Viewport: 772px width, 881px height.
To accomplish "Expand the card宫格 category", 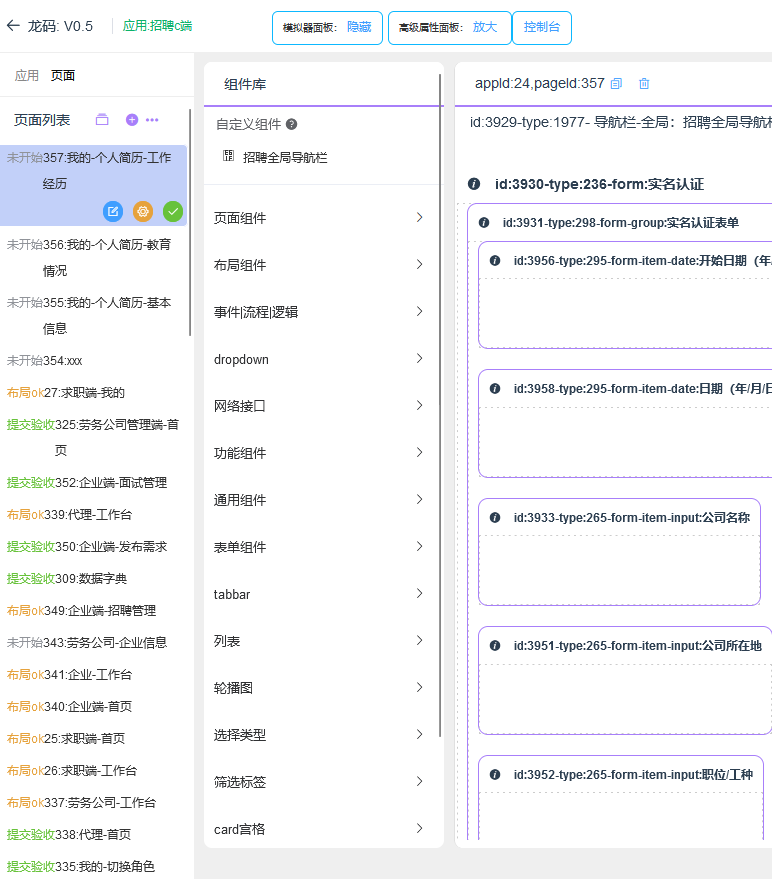I will [x=319, y=829].
